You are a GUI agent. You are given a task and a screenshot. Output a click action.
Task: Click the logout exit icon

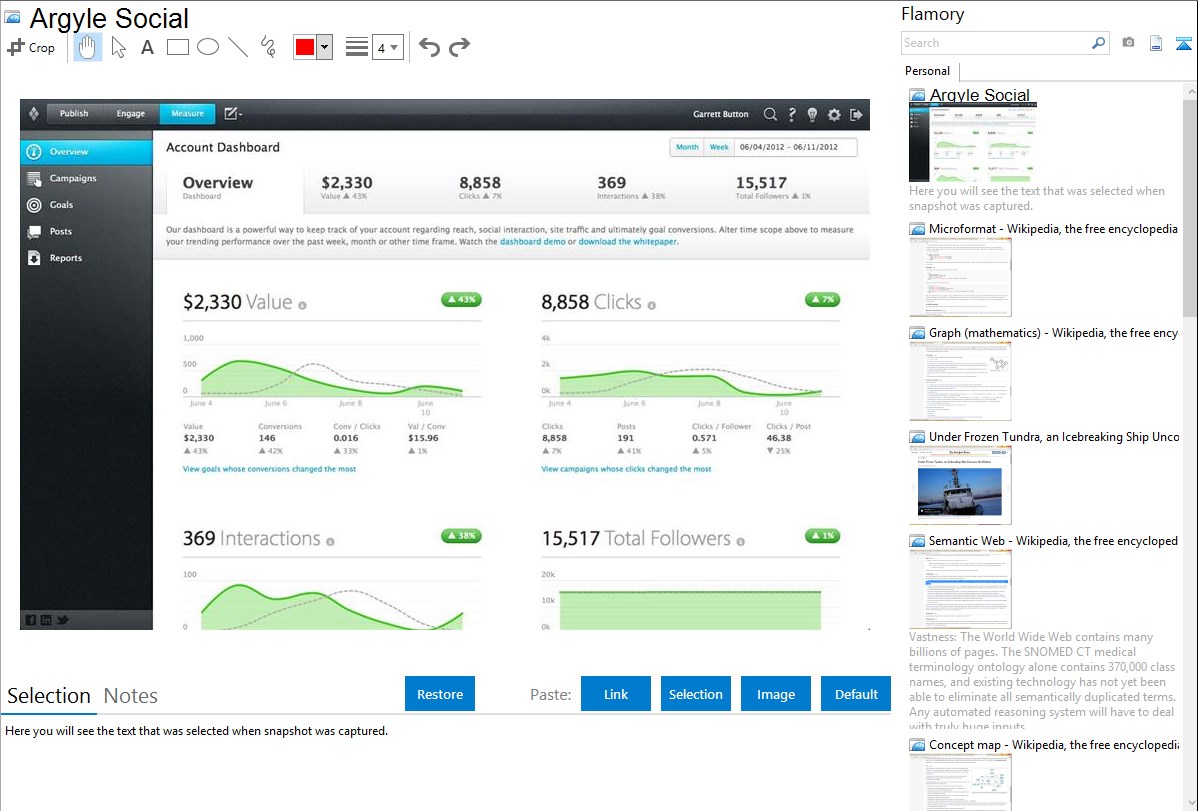[x=856, y=115]
